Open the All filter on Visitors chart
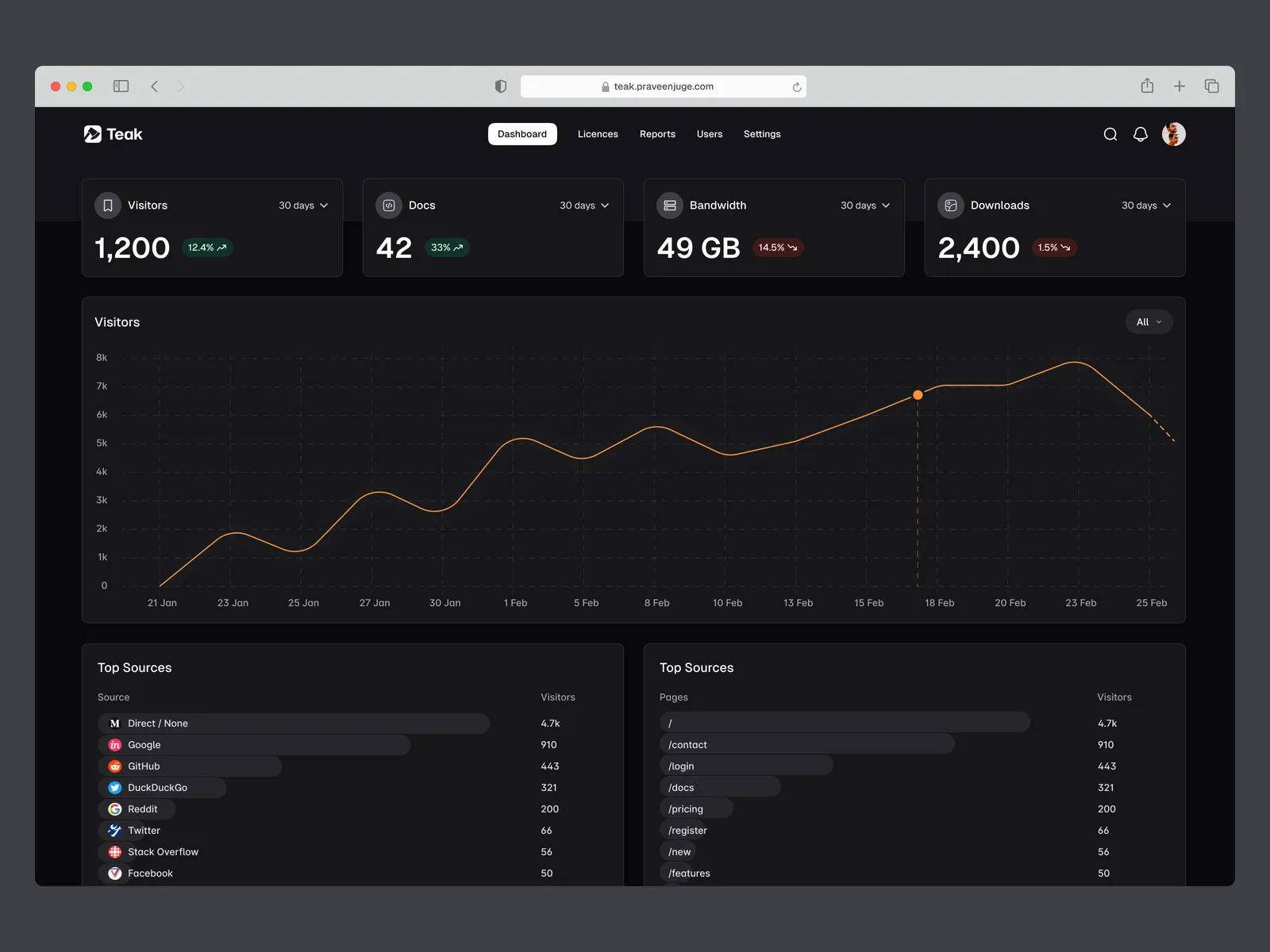This screenshot has width=1270, height=952. pyautogui.click(x=1149, y=322)
